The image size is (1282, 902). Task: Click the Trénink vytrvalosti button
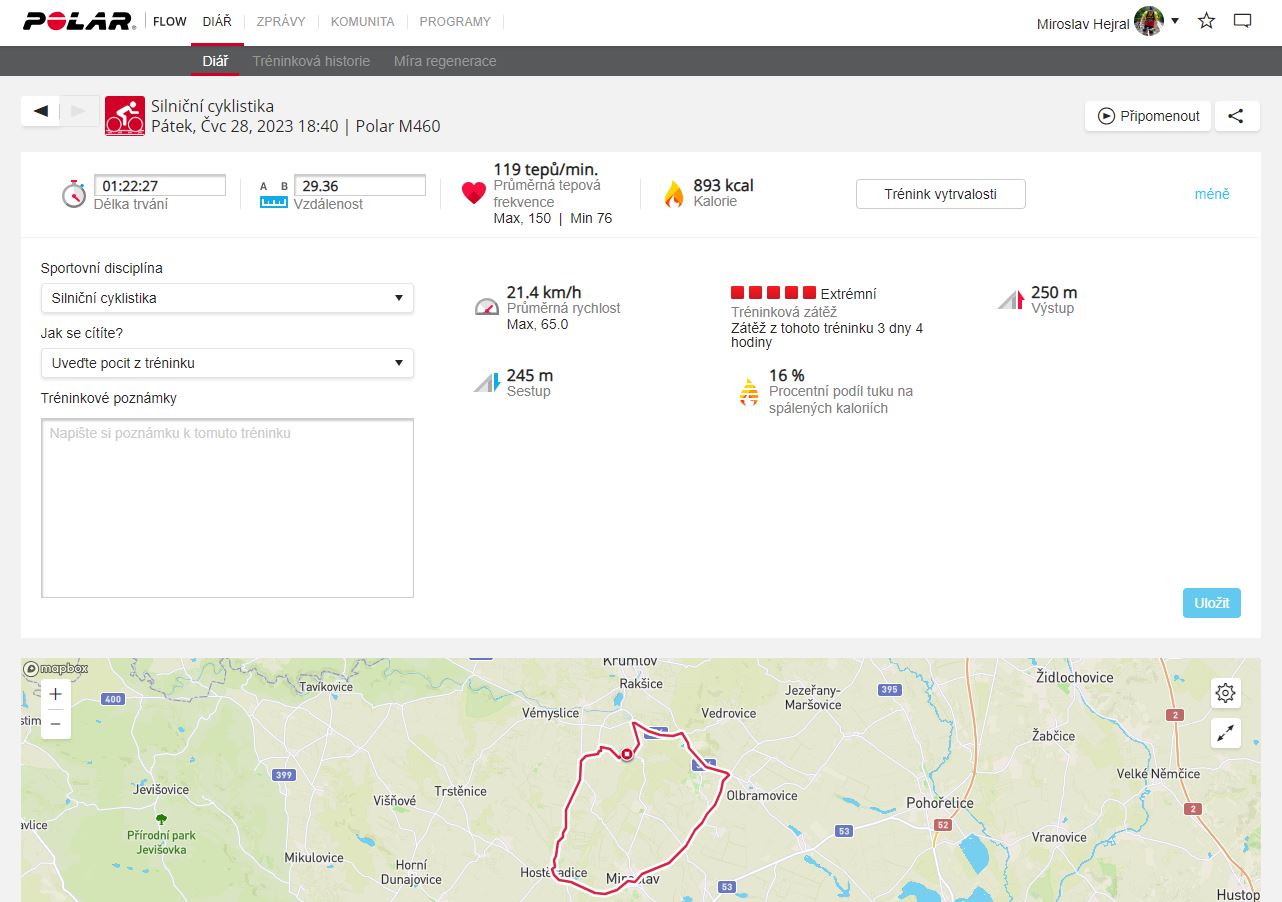pyautogui.click(x=941, y=194)
